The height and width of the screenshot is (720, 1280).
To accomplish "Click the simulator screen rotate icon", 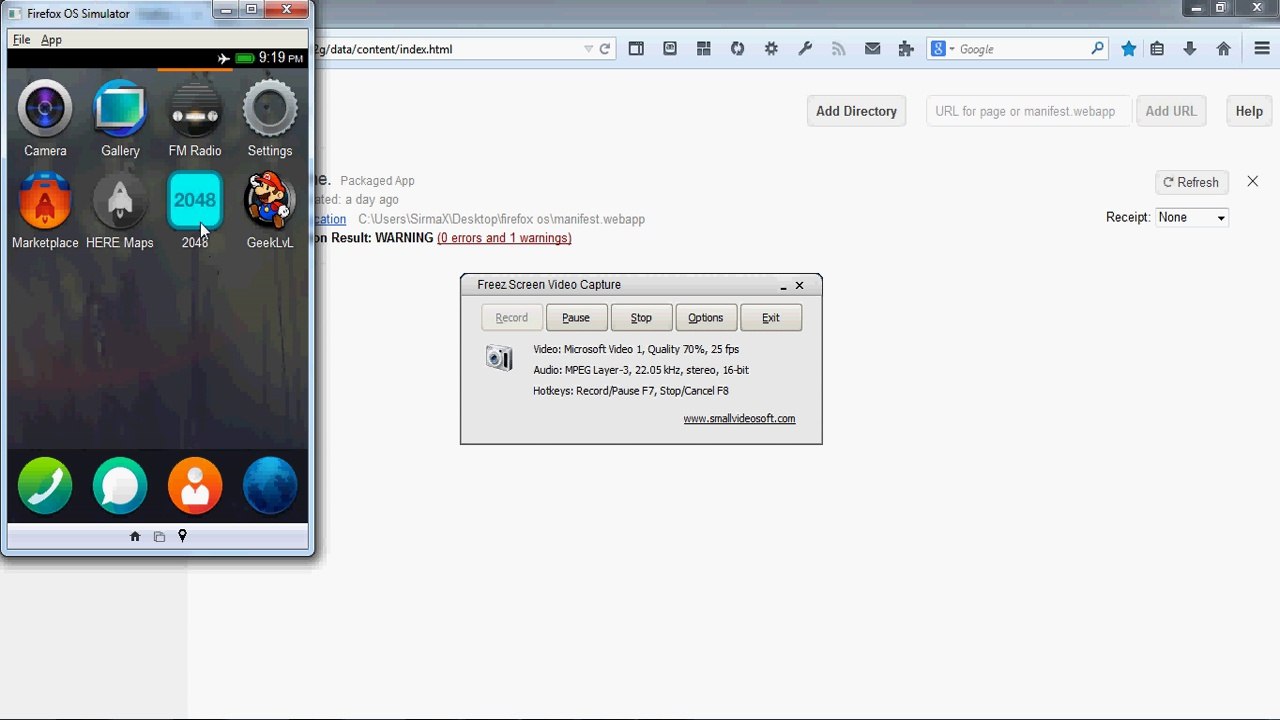I will [159, 537].
